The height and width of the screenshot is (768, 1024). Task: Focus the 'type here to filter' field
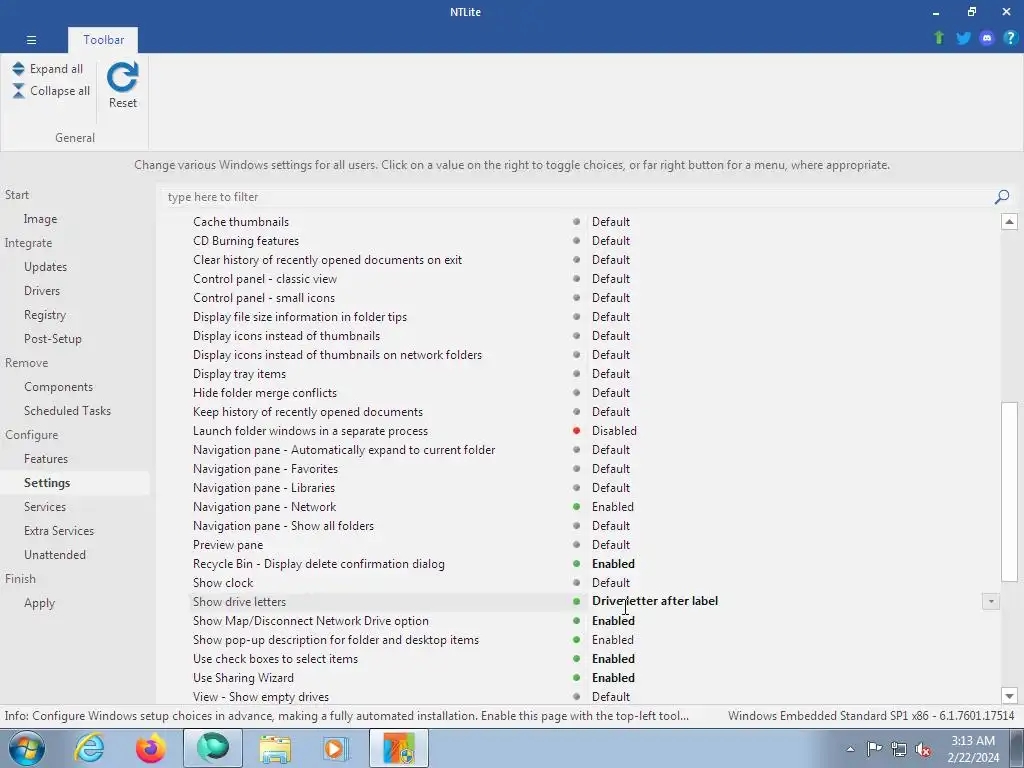578,197
